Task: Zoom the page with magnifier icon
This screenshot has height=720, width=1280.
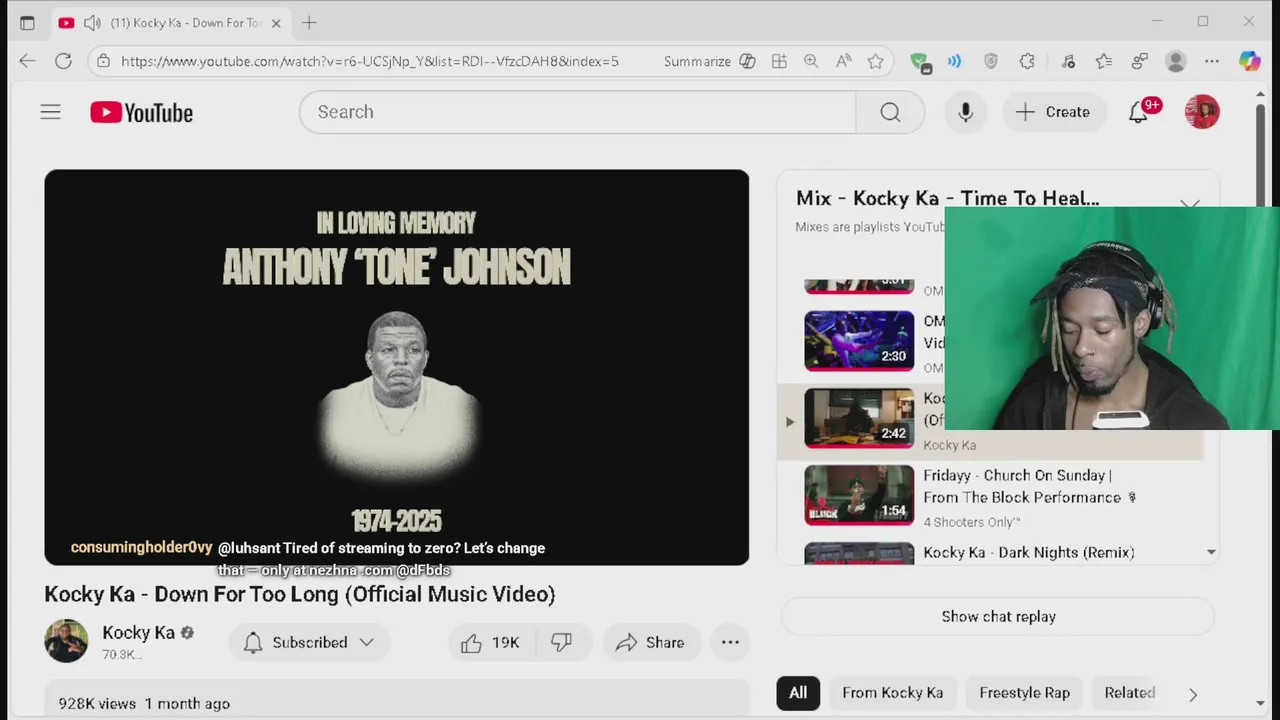Action: coord(811,61)
